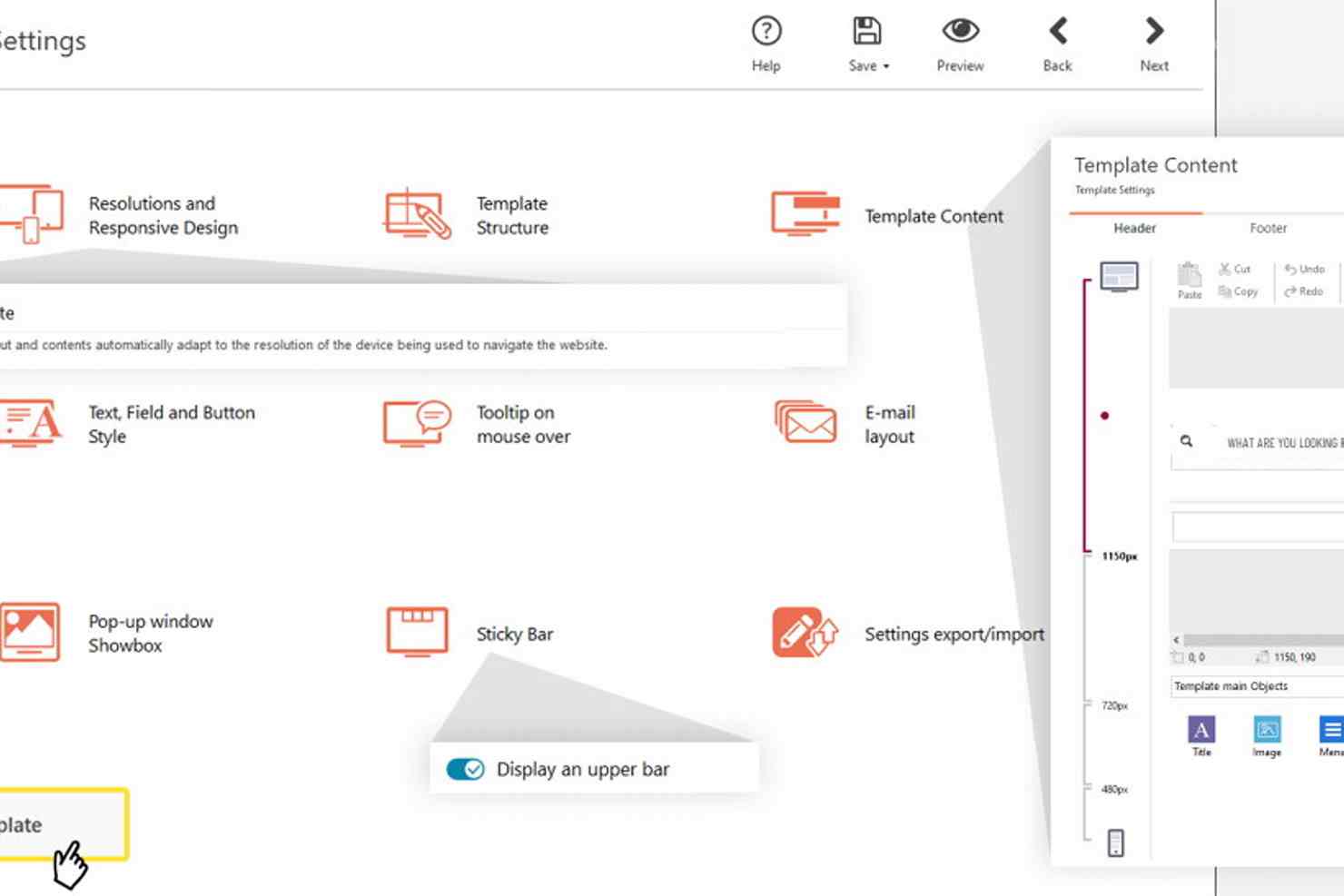Click the Preview eye icon

tap(960, 31)
